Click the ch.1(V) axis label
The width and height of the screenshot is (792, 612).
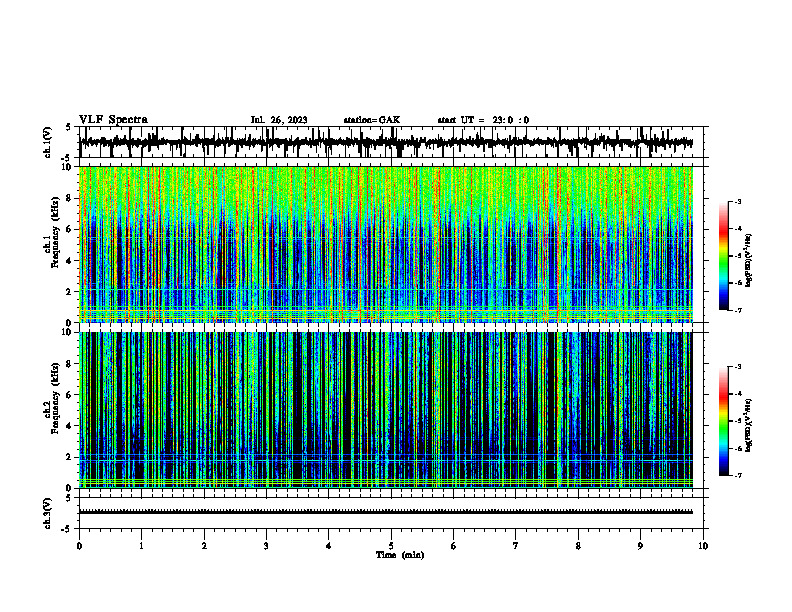[x=48, y=142]
